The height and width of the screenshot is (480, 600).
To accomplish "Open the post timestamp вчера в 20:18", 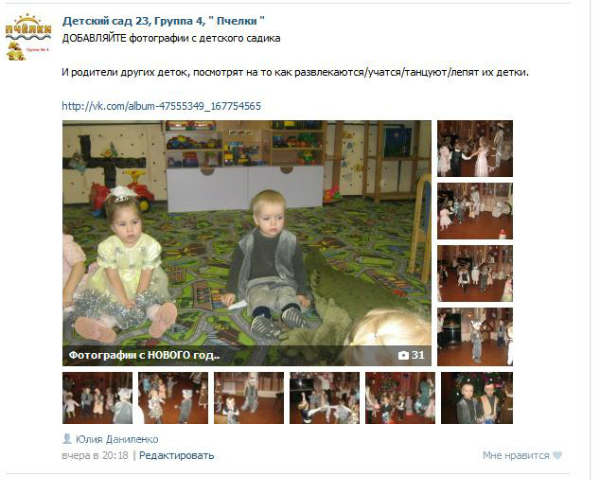I will [95, 456].
